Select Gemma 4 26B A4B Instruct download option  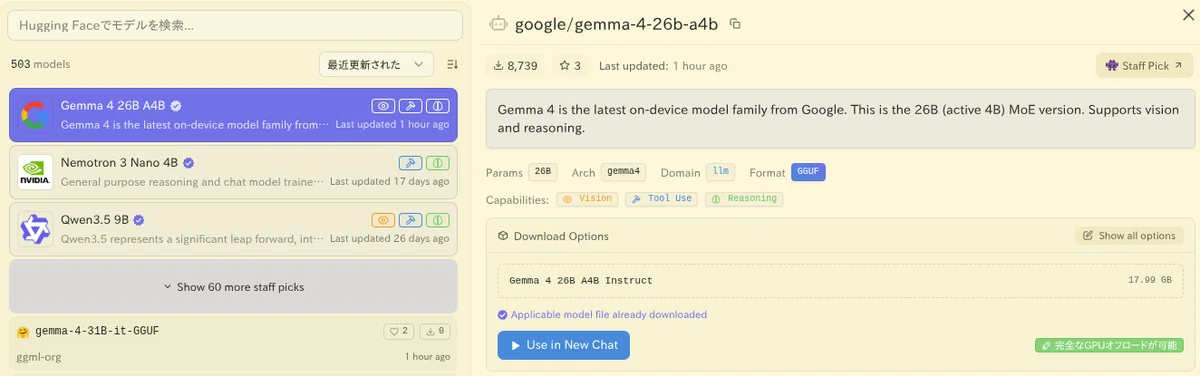point(840,280)
